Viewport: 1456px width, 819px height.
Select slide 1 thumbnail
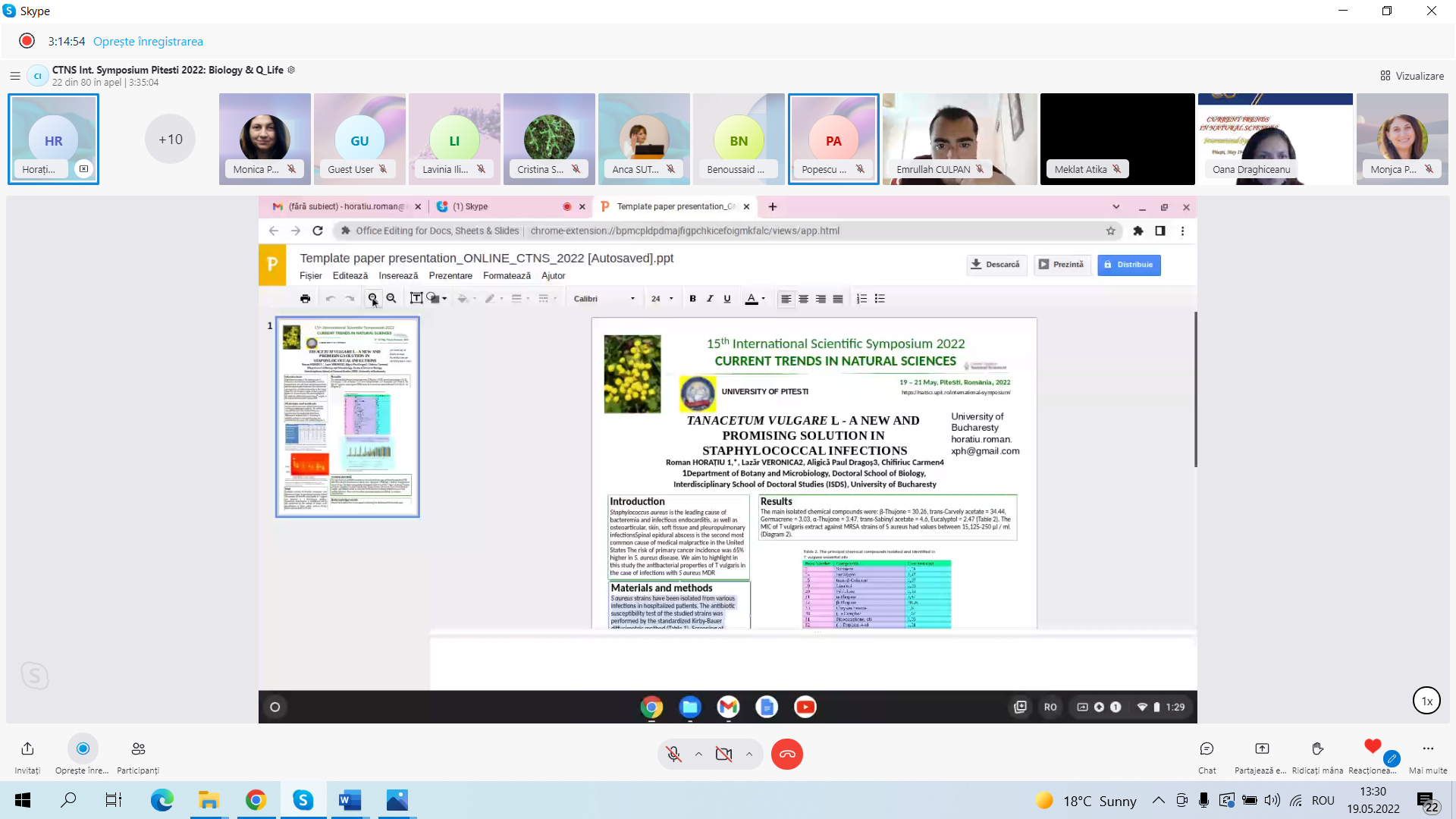pos(347,417)
